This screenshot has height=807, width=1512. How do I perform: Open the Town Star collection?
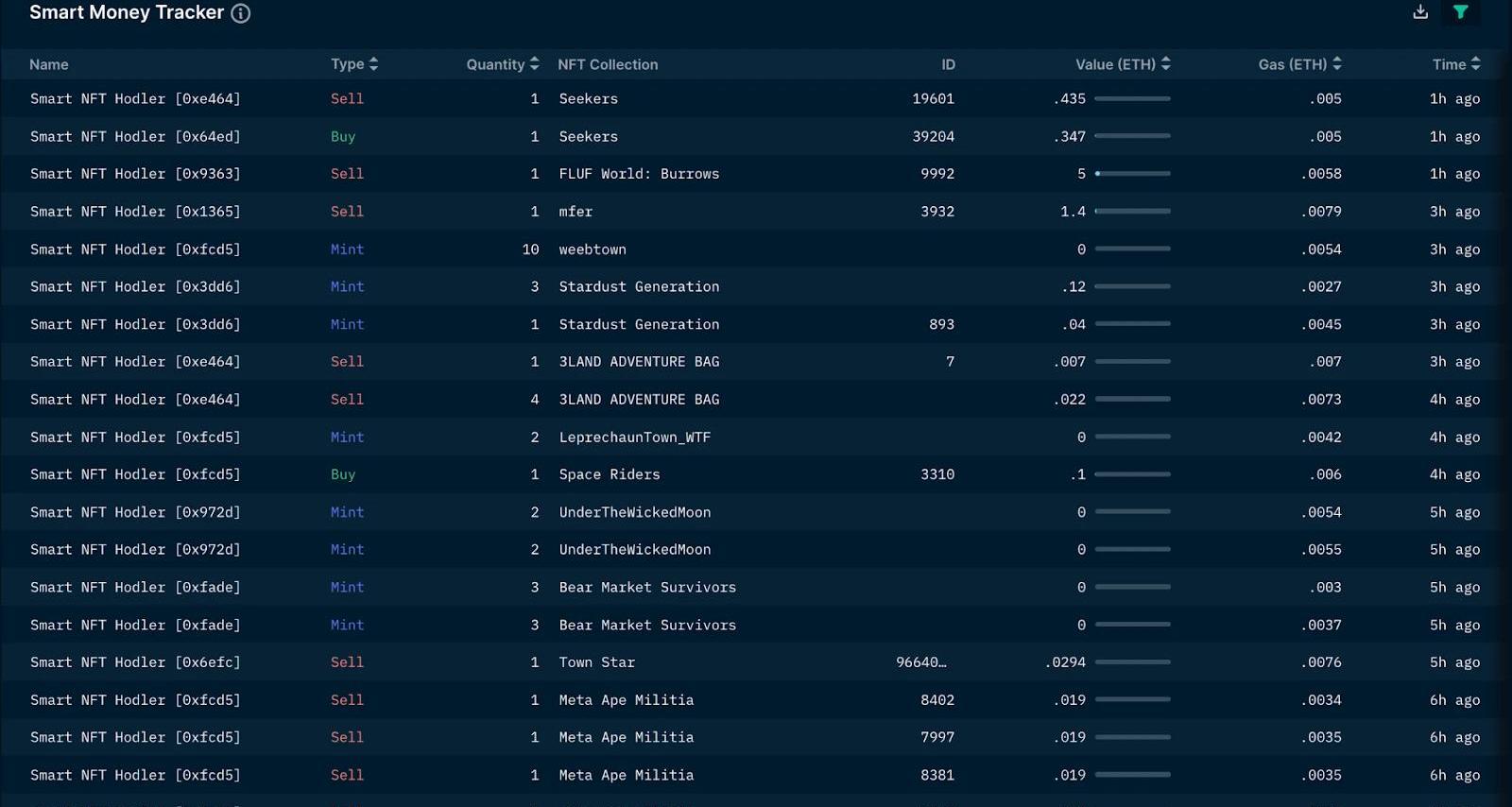pyautogui.click(x=597, y=662)
